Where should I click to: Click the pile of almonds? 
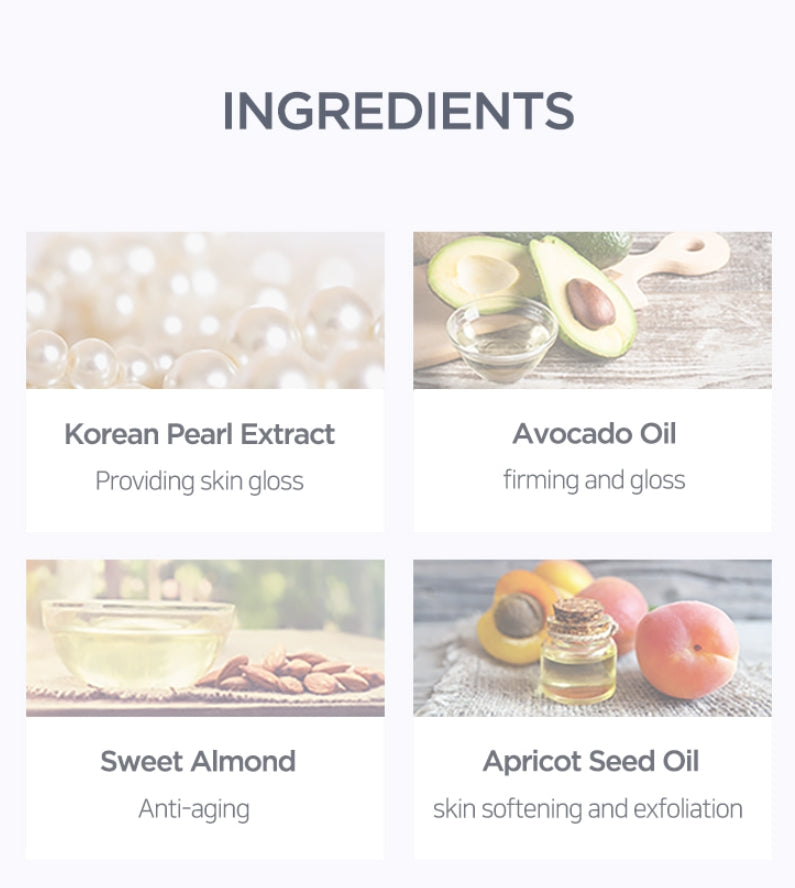(292, 672)
